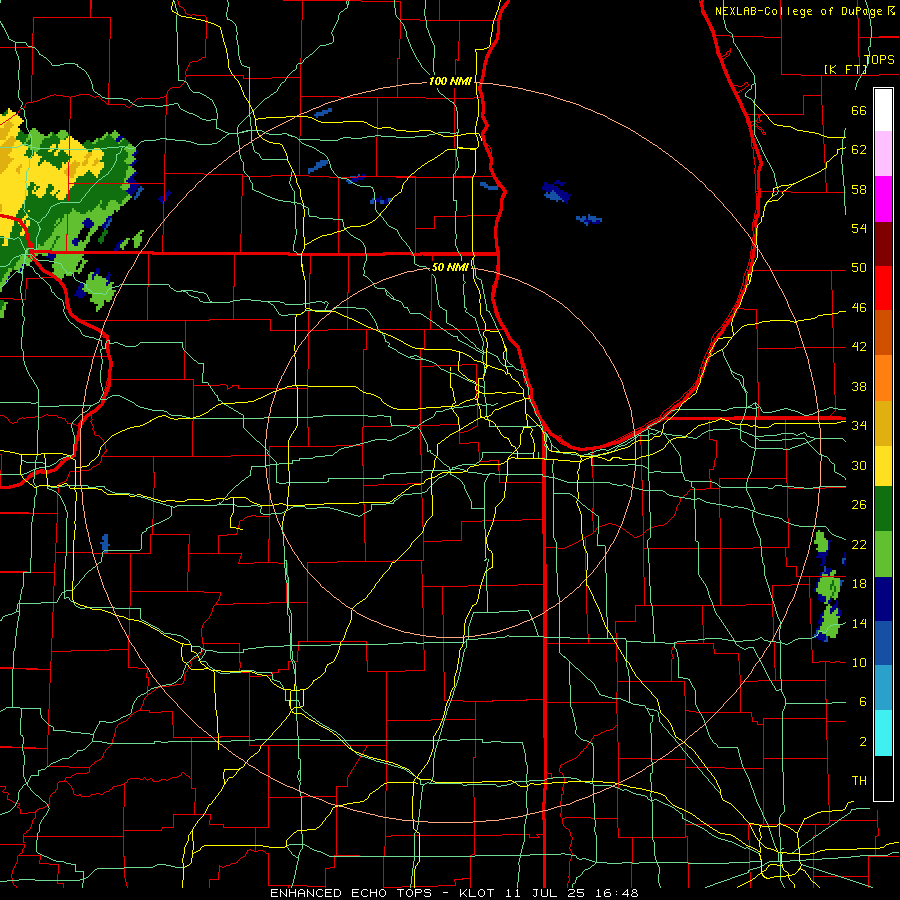Click the 22 legend value
The width and height of the screenshot is (900, 900).
click(859, 544)
